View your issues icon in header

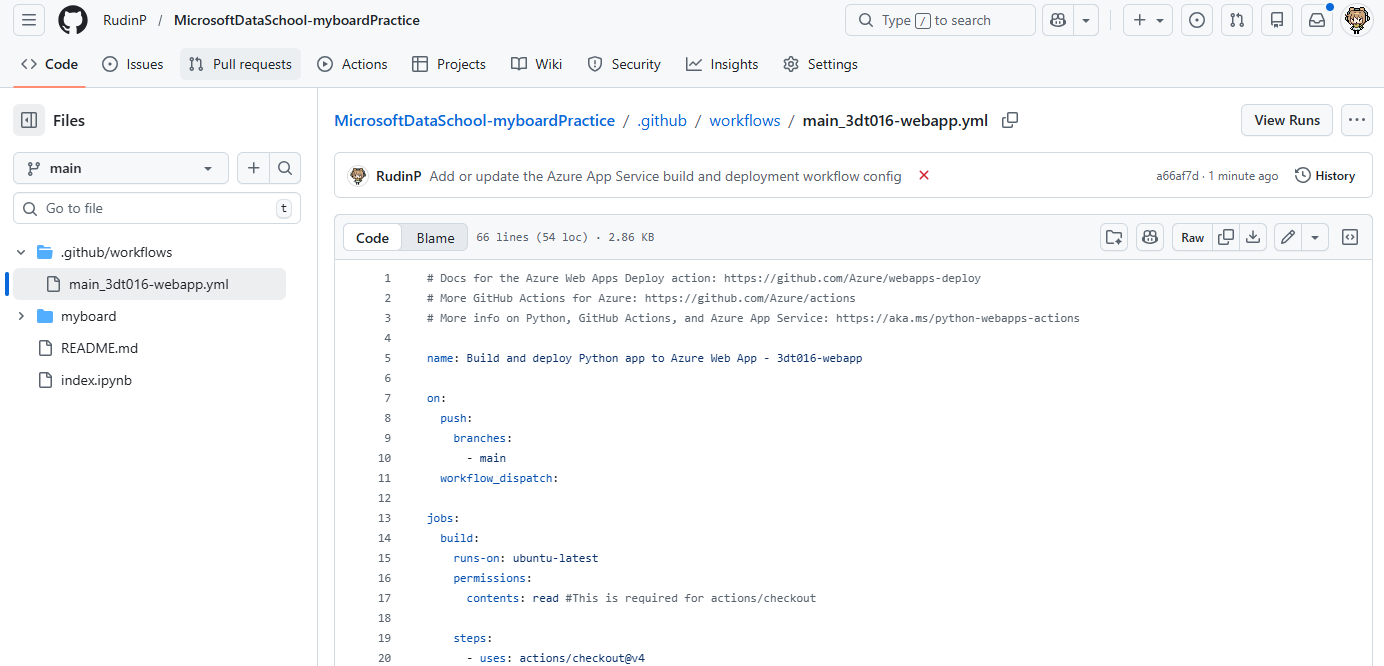tap(1197, 20)
